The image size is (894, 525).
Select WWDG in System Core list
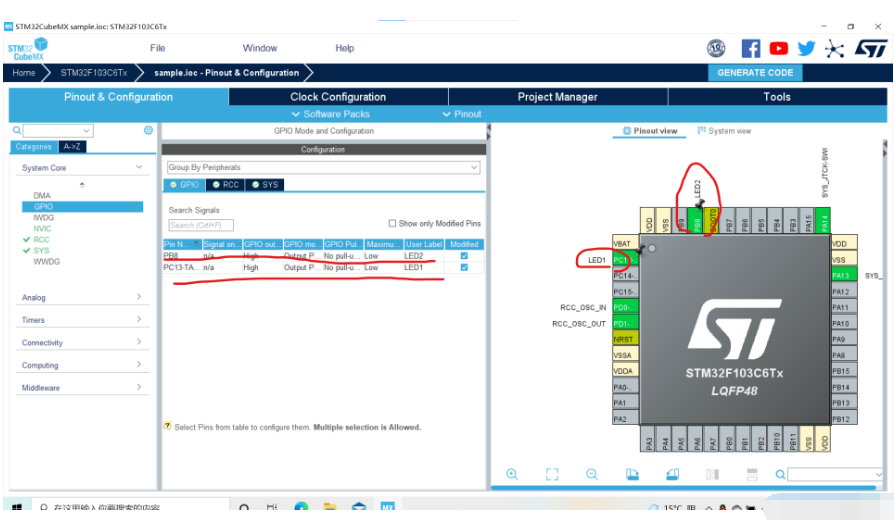click(x=46, y=262)
